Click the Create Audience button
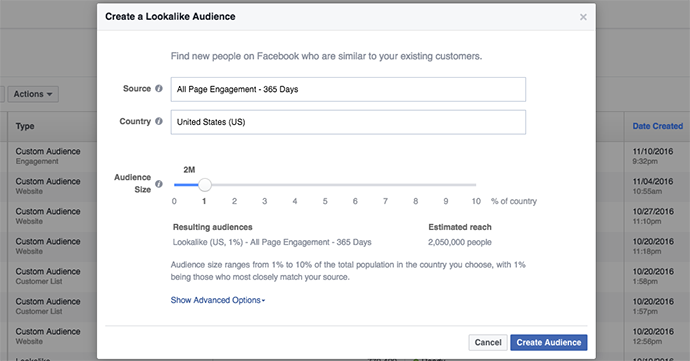The width and height of the screenshot is (690, 361). pos(549,343)
